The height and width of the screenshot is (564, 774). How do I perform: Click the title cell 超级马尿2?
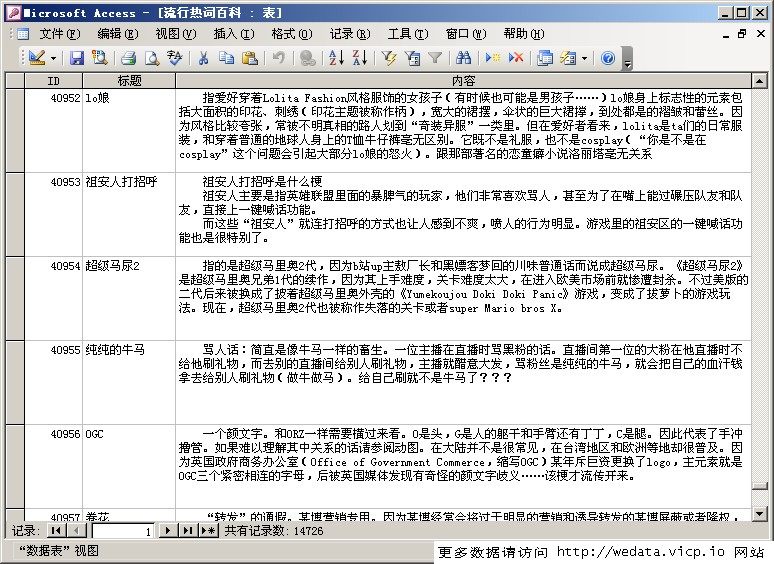point(129,298)
